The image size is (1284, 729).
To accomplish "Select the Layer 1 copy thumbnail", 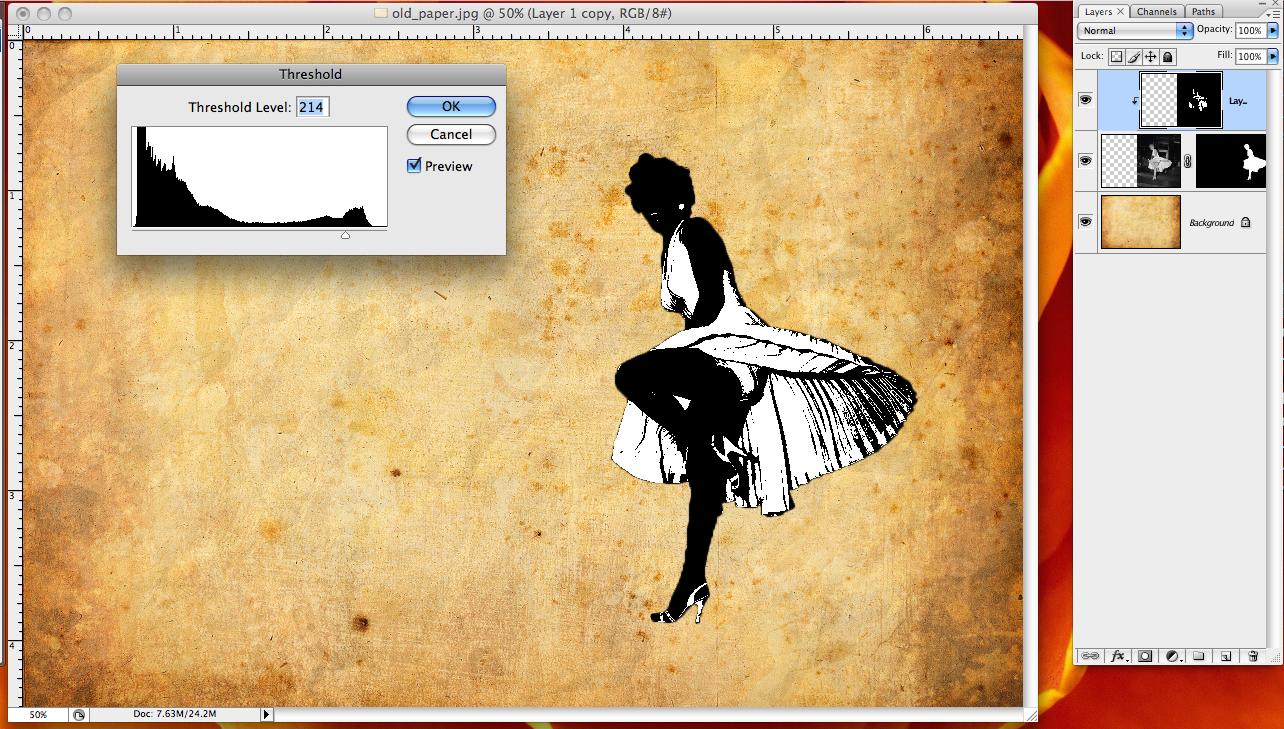I will (1181, 100).
